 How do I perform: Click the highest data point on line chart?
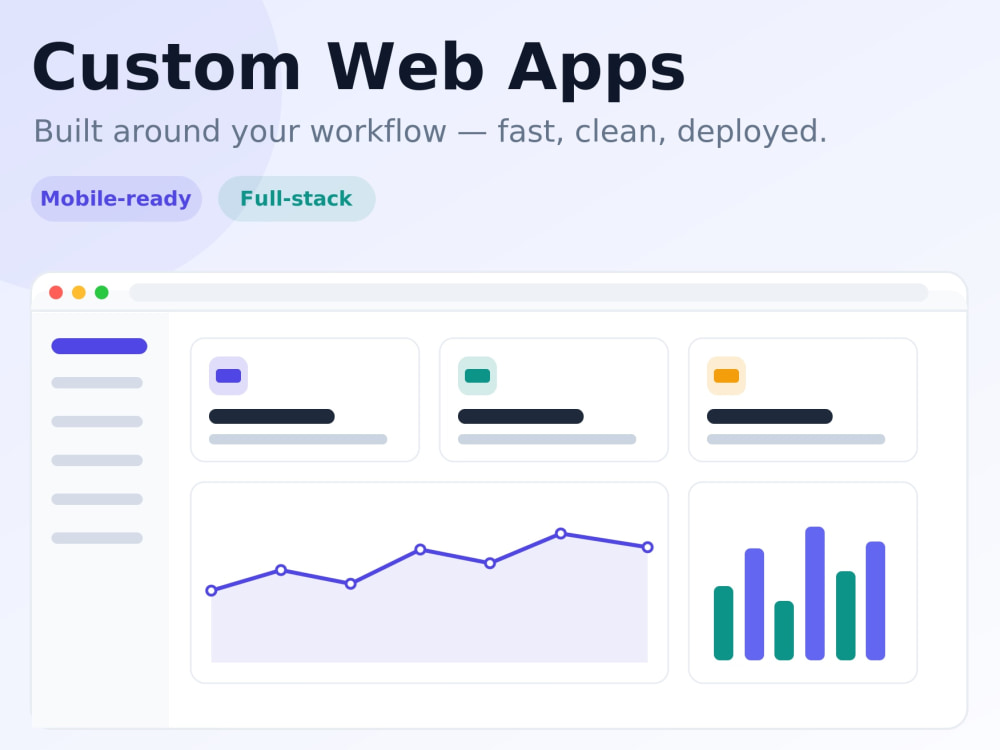561,533
